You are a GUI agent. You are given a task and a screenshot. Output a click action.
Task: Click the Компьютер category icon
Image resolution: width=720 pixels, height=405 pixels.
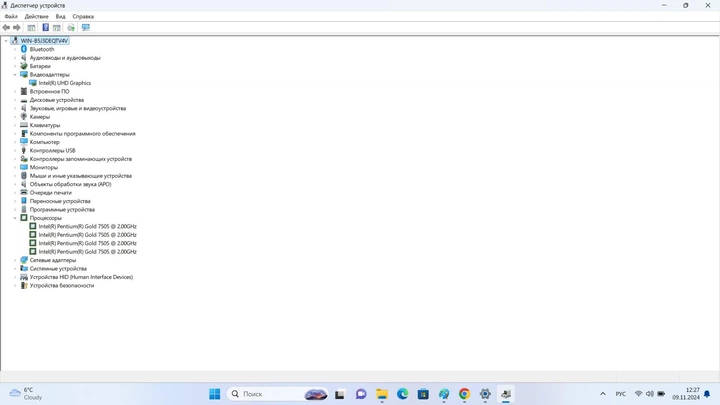pyautogui.click(x=24, y=142)
